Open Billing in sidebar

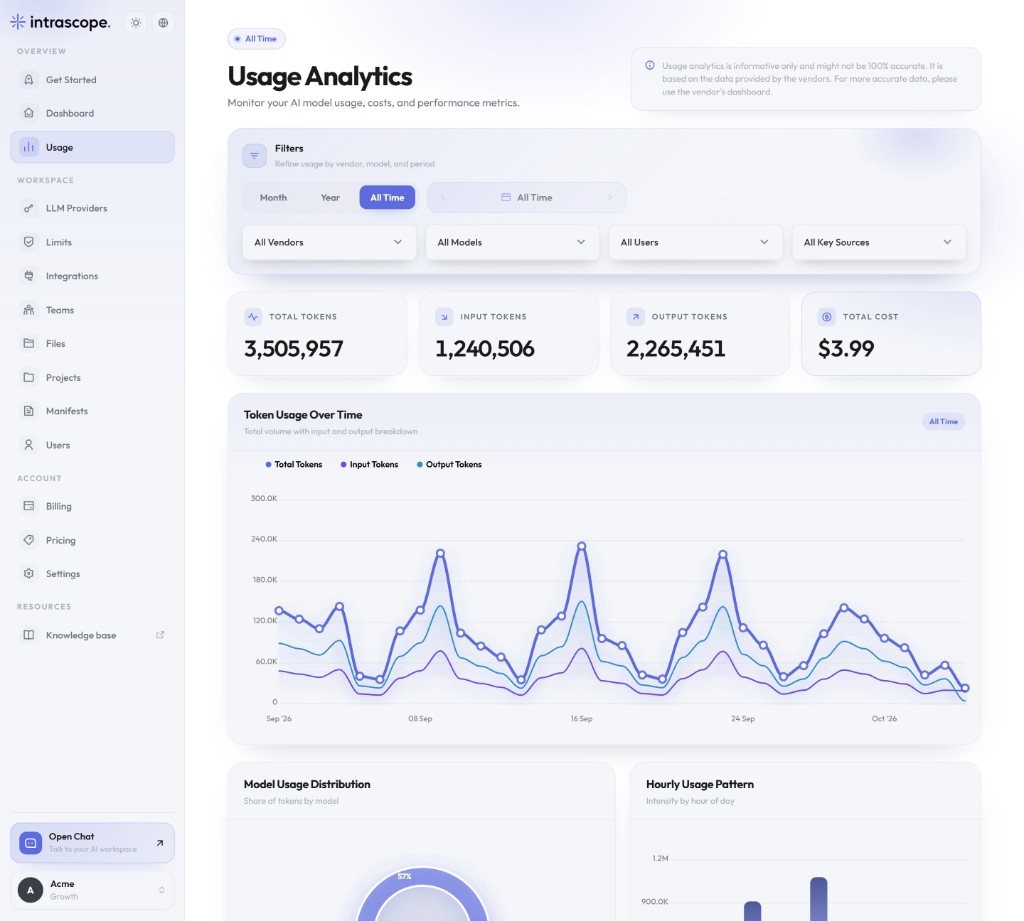[x=92, y=506]
